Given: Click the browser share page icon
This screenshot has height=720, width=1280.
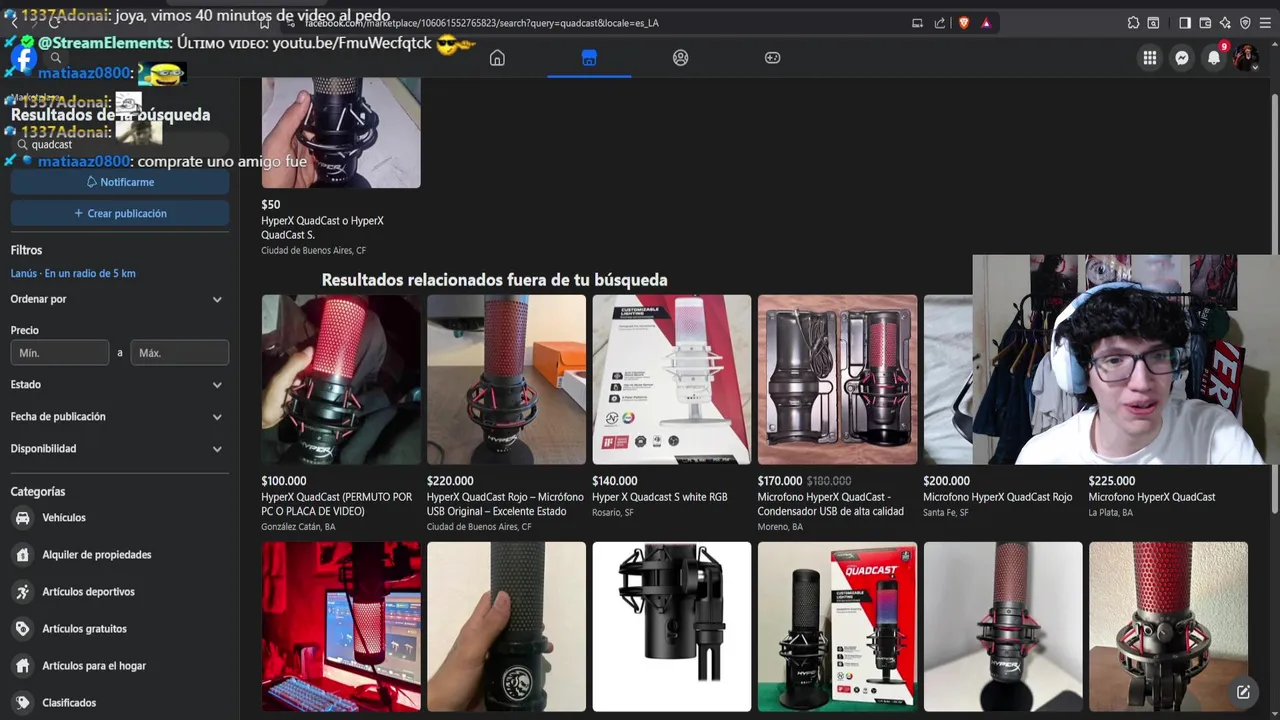Looking at the screenshot, I should point(940,23).
